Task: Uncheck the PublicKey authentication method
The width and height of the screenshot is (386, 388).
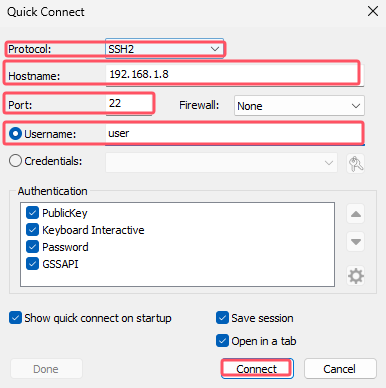Action: tap(32, 213)
